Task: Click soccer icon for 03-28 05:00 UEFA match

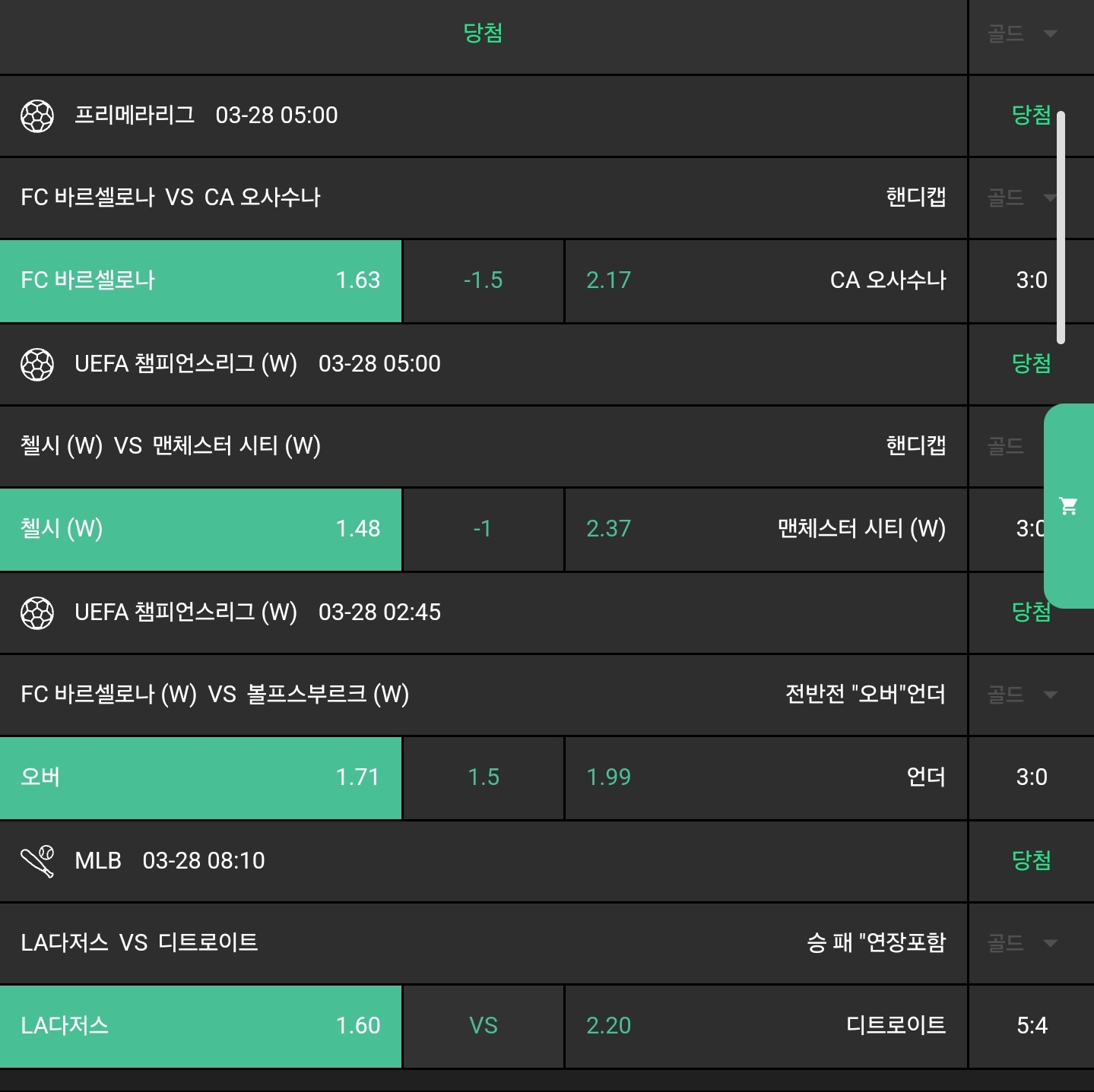Action: pos(36,365)
